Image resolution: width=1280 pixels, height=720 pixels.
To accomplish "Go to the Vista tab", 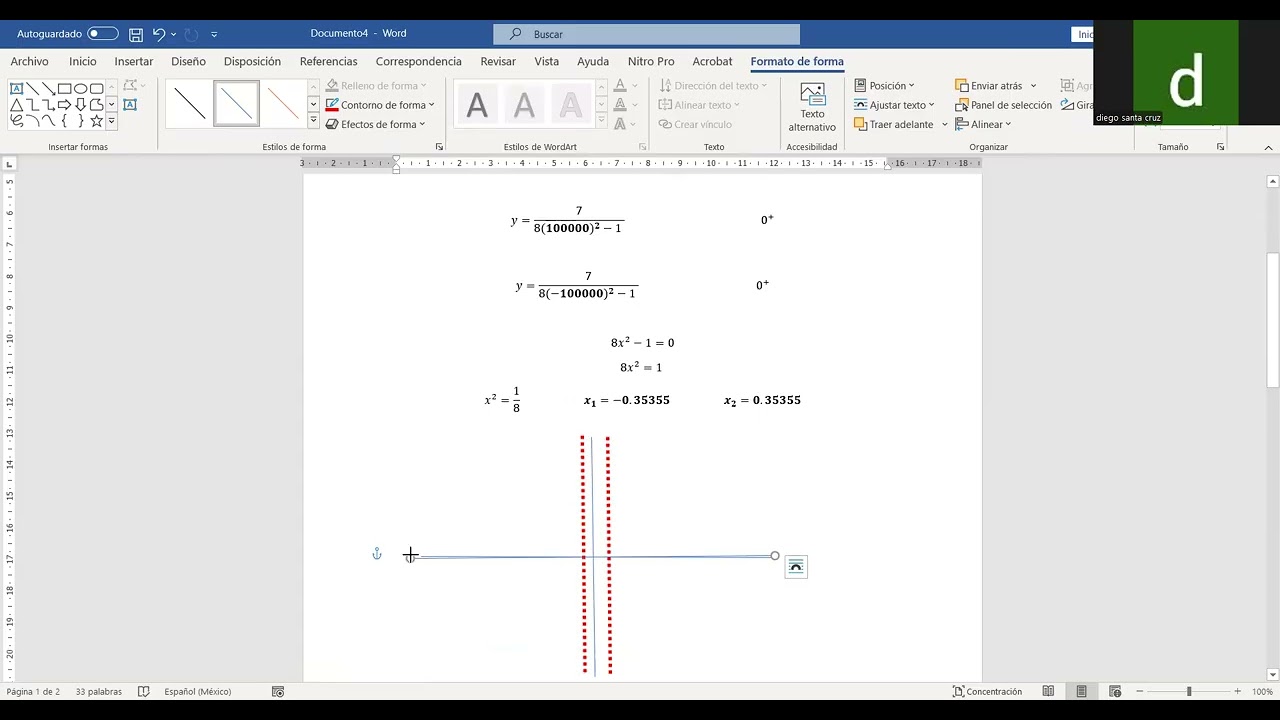I will pos(547,61).
